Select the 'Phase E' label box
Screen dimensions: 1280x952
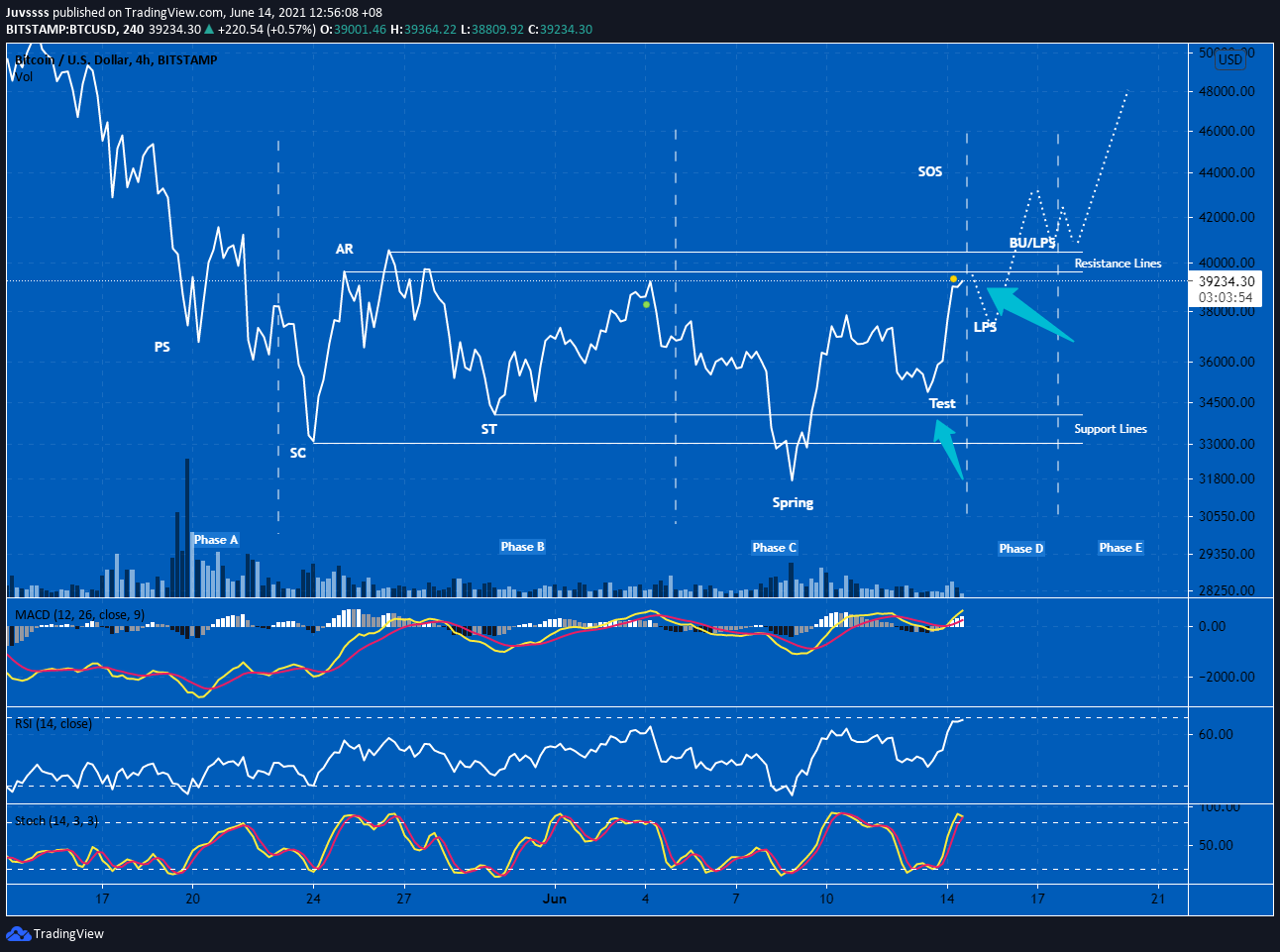click(x=1121, y=548)
